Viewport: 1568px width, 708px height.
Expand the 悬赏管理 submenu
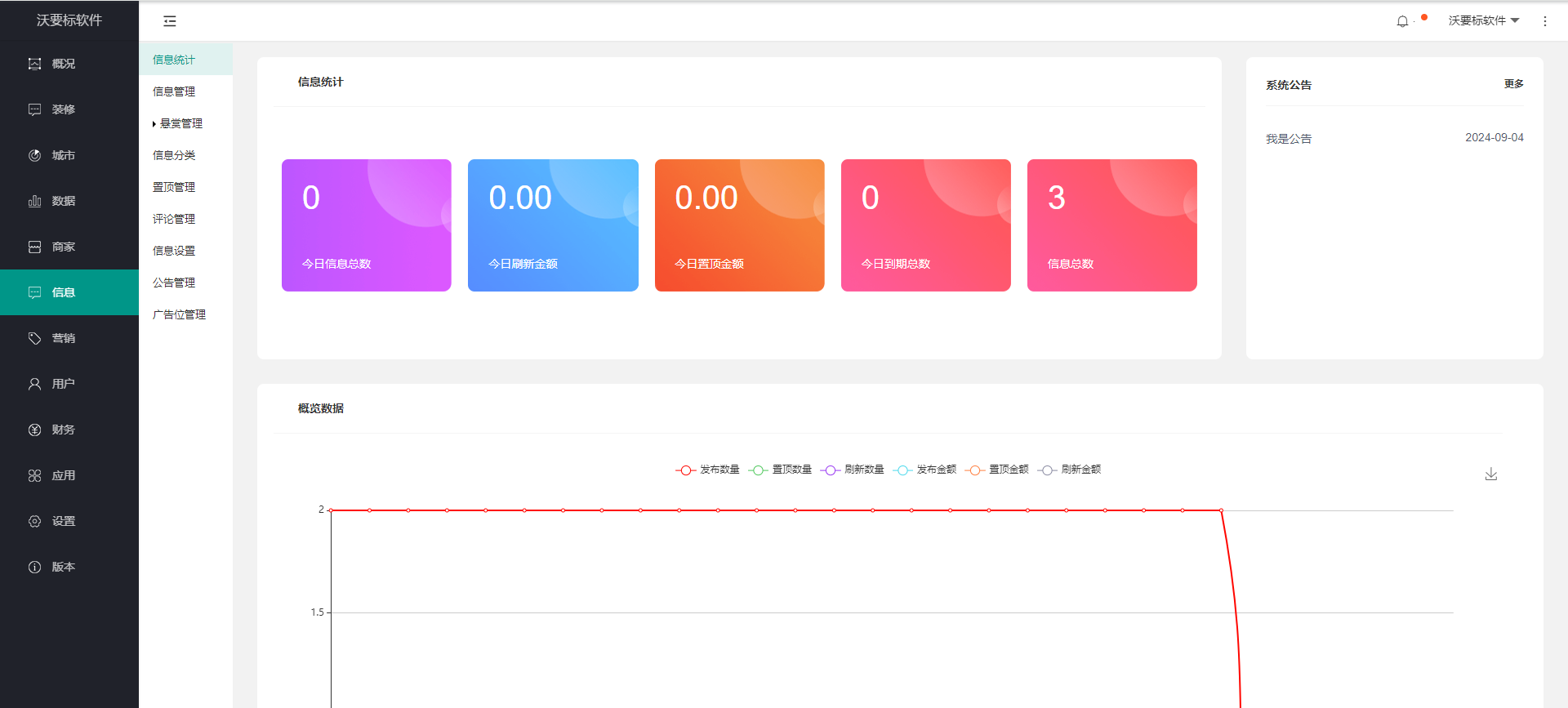pos(180,123)
